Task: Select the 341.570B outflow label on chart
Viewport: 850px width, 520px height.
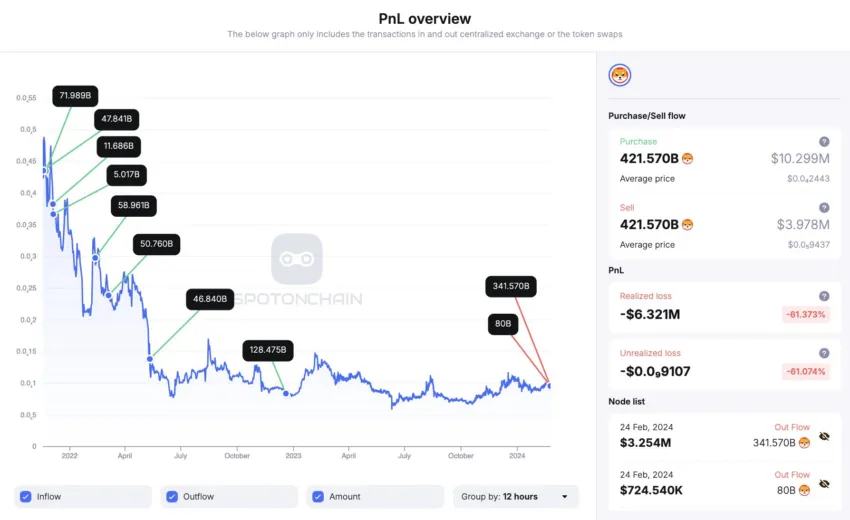Action: [x=511, y=286]
